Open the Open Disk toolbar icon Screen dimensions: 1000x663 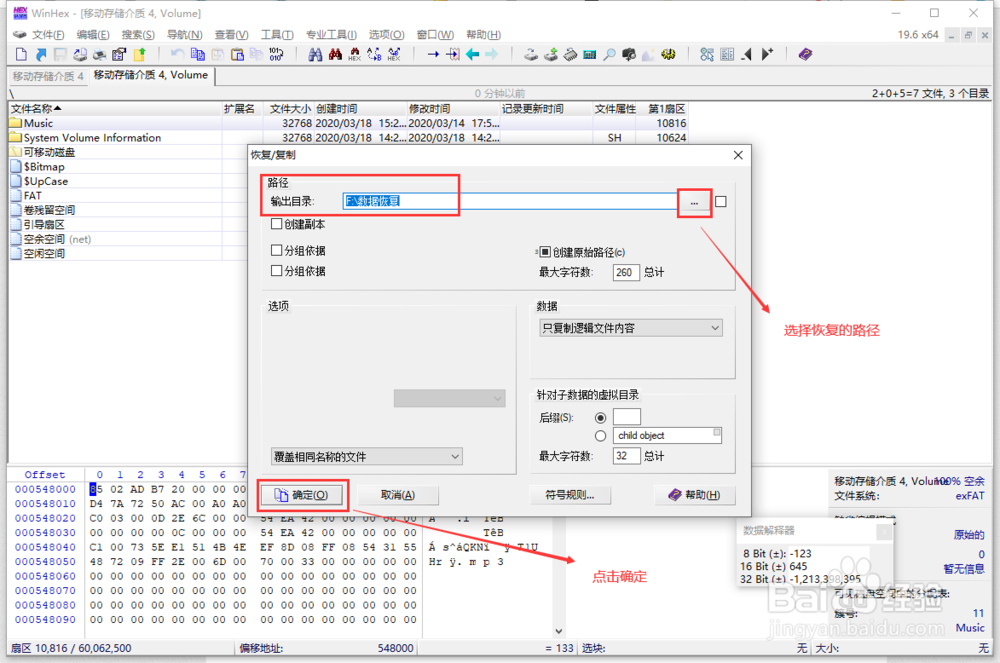pyautogui.click(x=530, y=54)
